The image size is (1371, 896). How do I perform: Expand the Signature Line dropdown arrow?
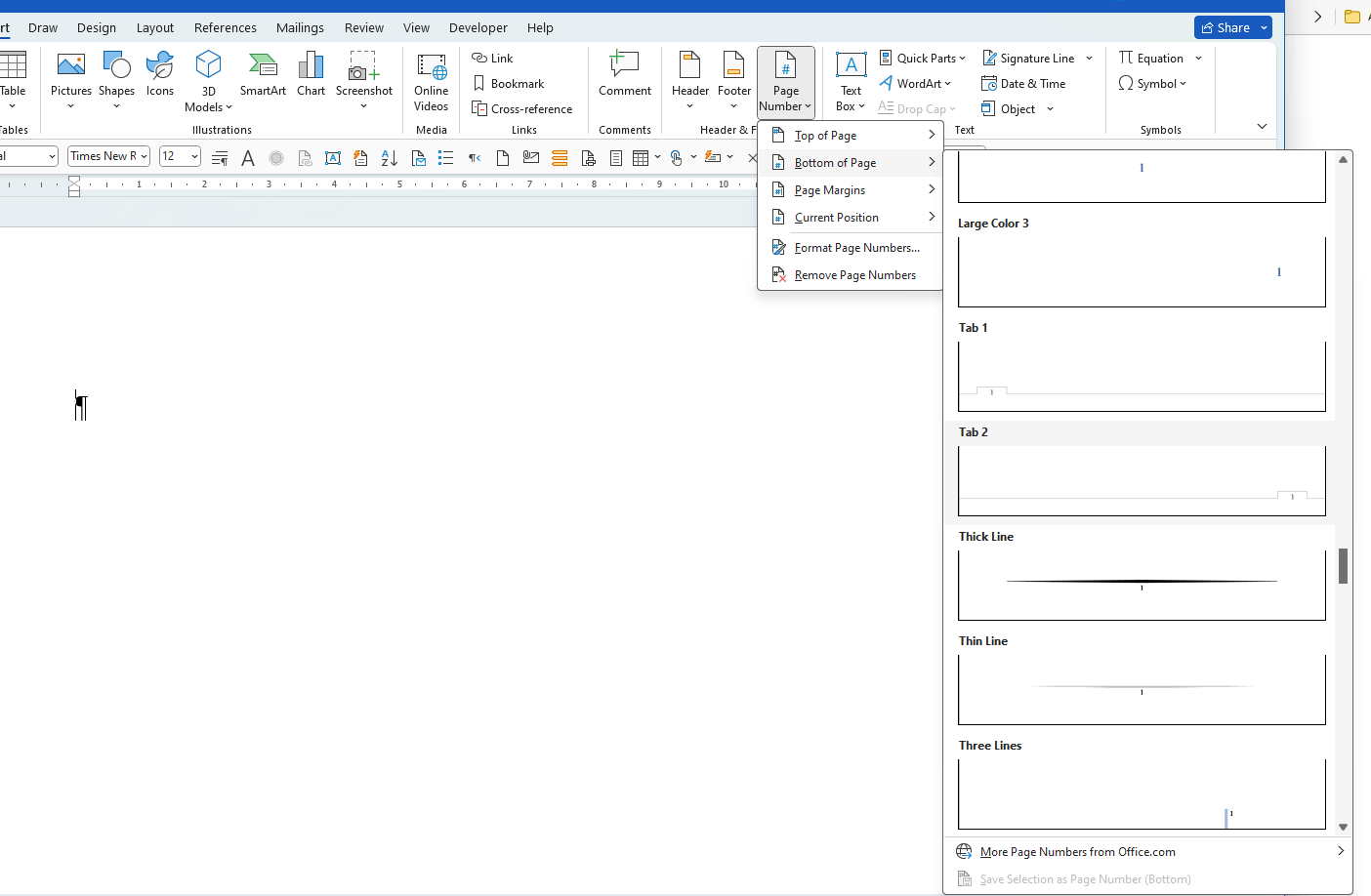1090,59
